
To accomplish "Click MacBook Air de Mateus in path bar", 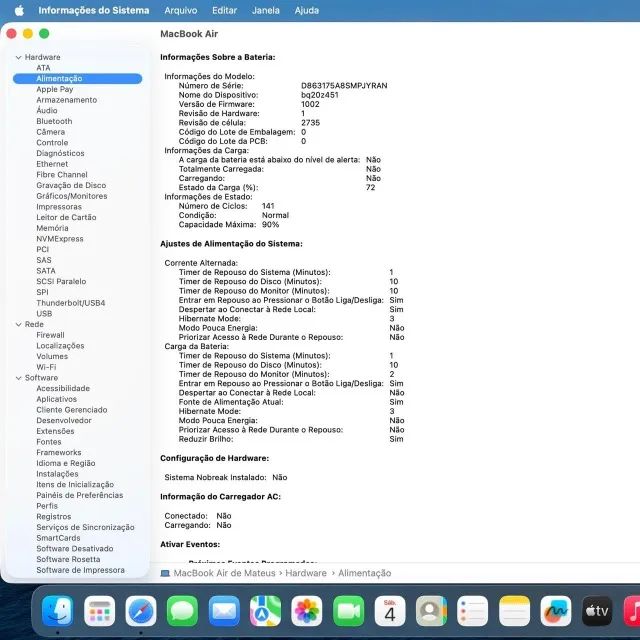I will (224, 573).
